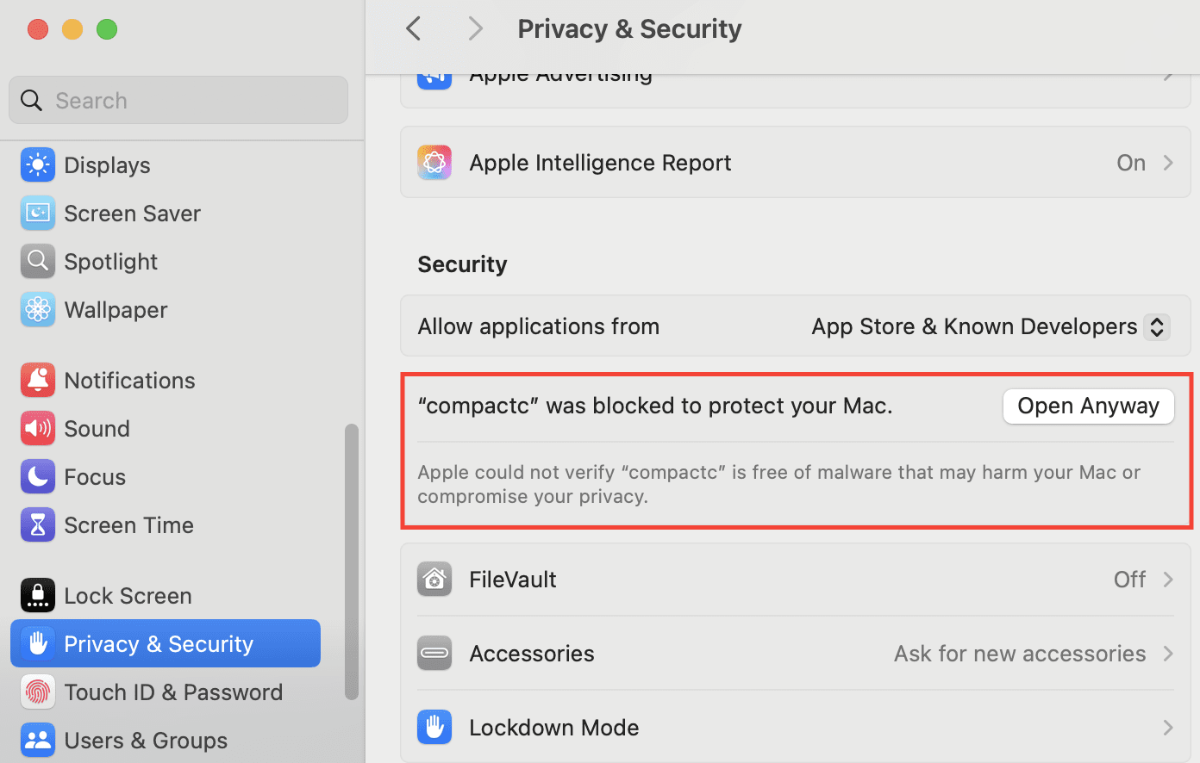This screenshot has height=763, width=1200.
Task: Click the Sound speaker icon
Action: (37, 428)
